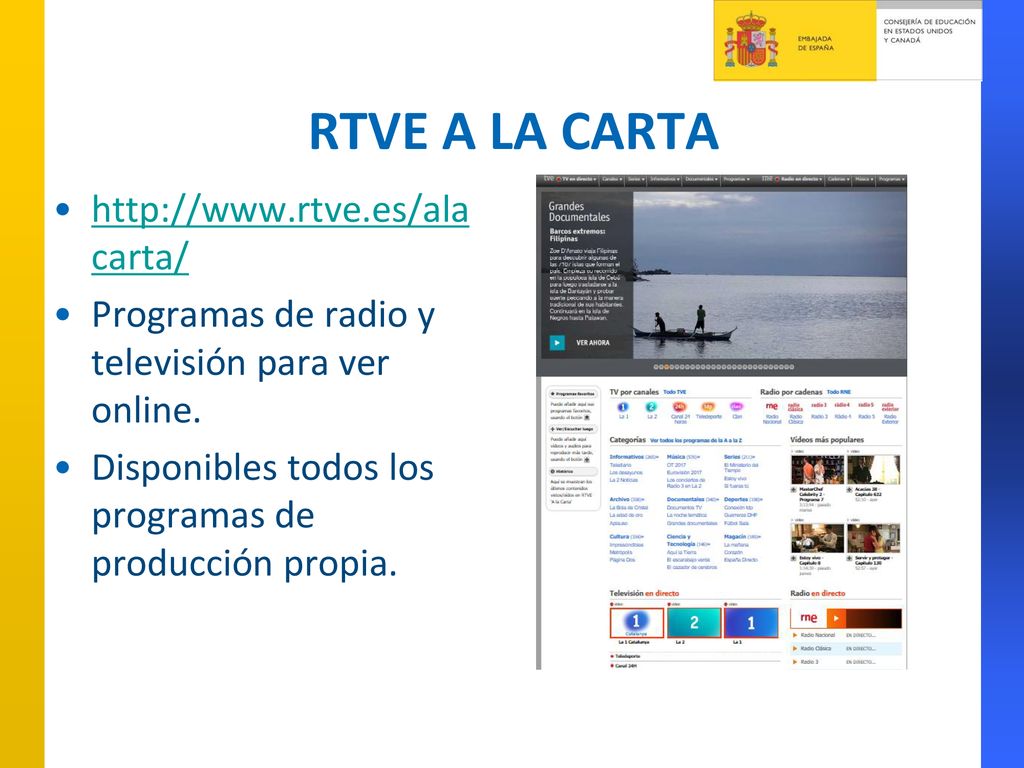Image resolution: width=1024 pixels, height=768 pixels.
Task: Open the rtve.es/alacarta hyperlink
Action: (280, 233)
